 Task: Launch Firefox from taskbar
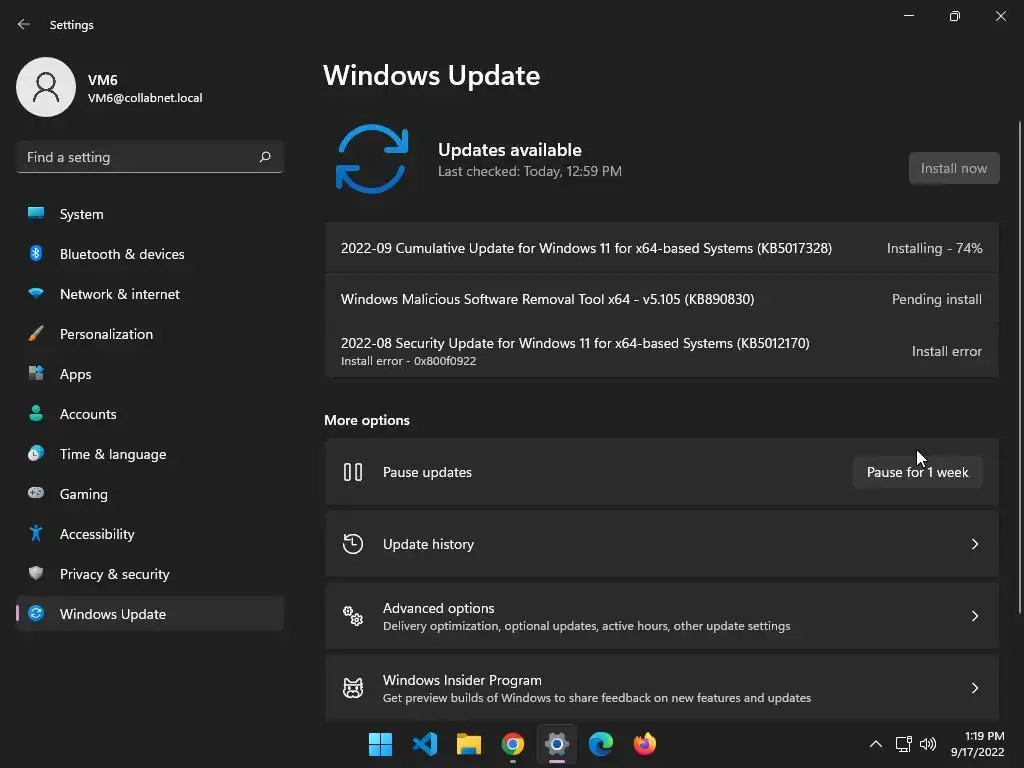[x=645, y=744]
